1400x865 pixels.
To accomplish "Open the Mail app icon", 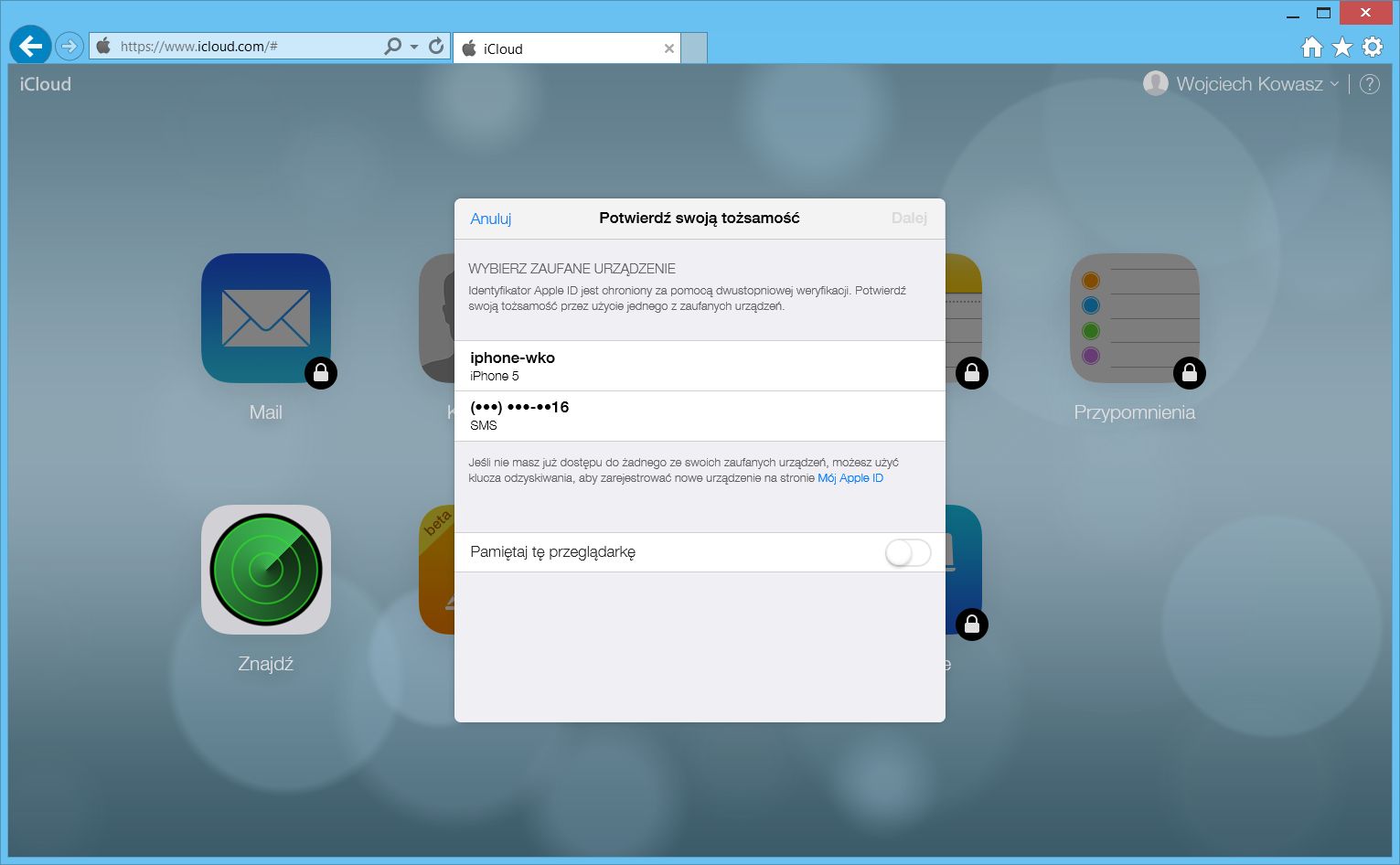I will click(266, 318).
